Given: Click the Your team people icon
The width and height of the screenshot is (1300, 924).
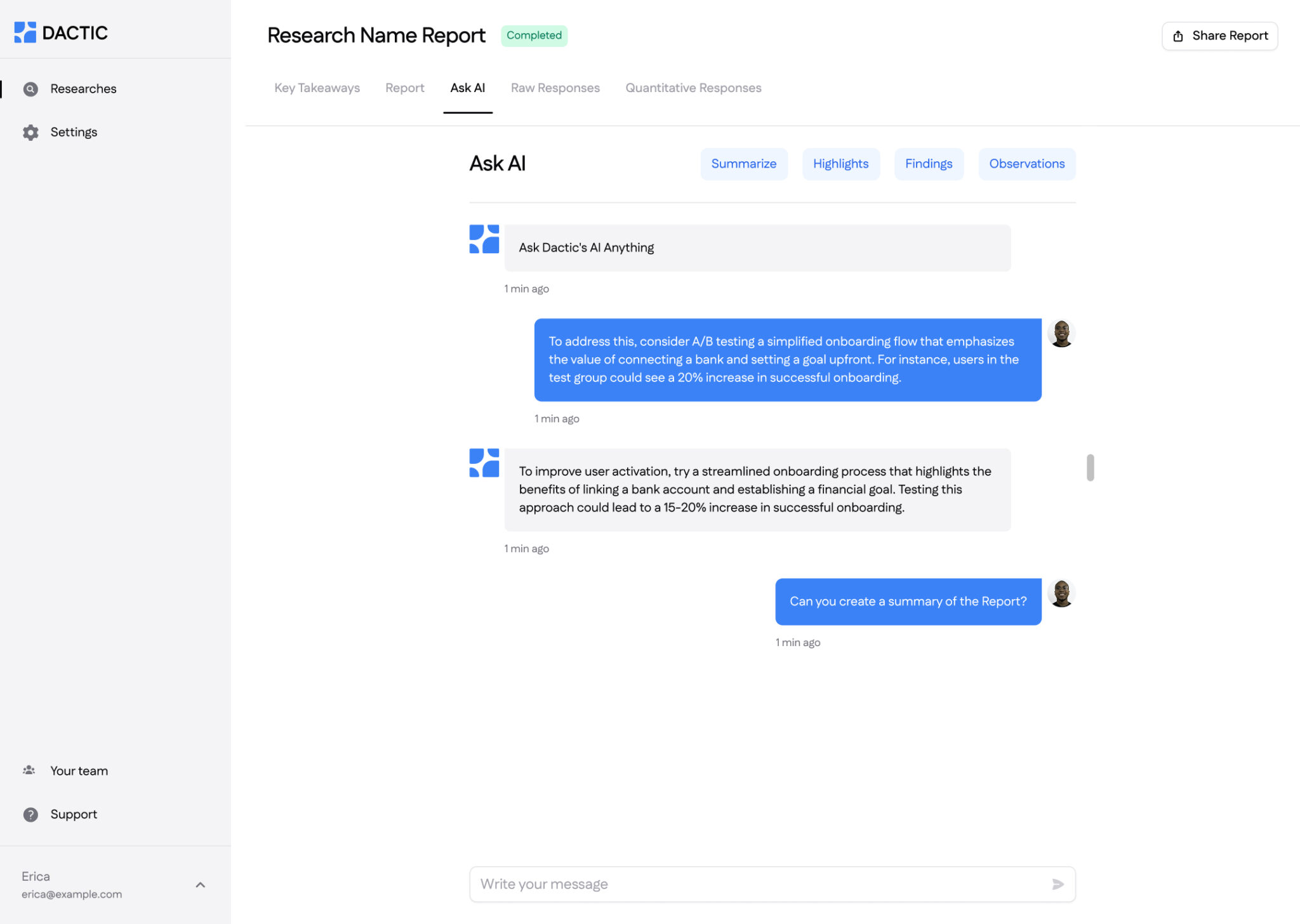Looking at the screenshot, I should pyautogui.click(x=29, y=770).
